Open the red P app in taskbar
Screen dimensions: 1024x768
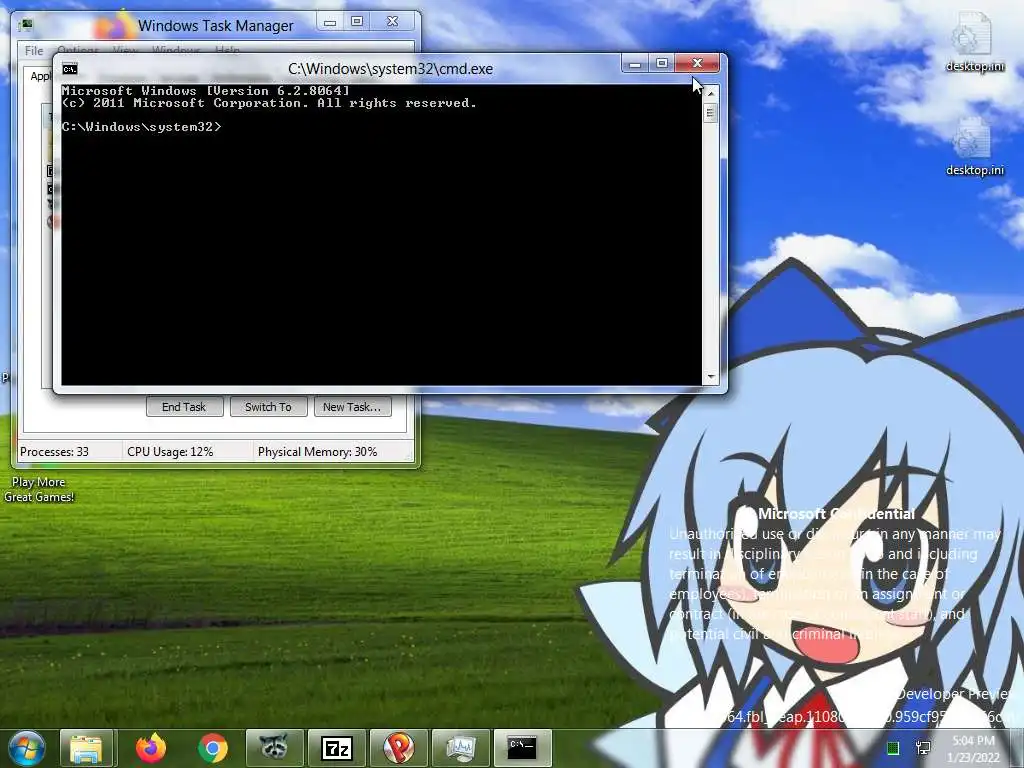pyautogui.click(x=398, y=748)
